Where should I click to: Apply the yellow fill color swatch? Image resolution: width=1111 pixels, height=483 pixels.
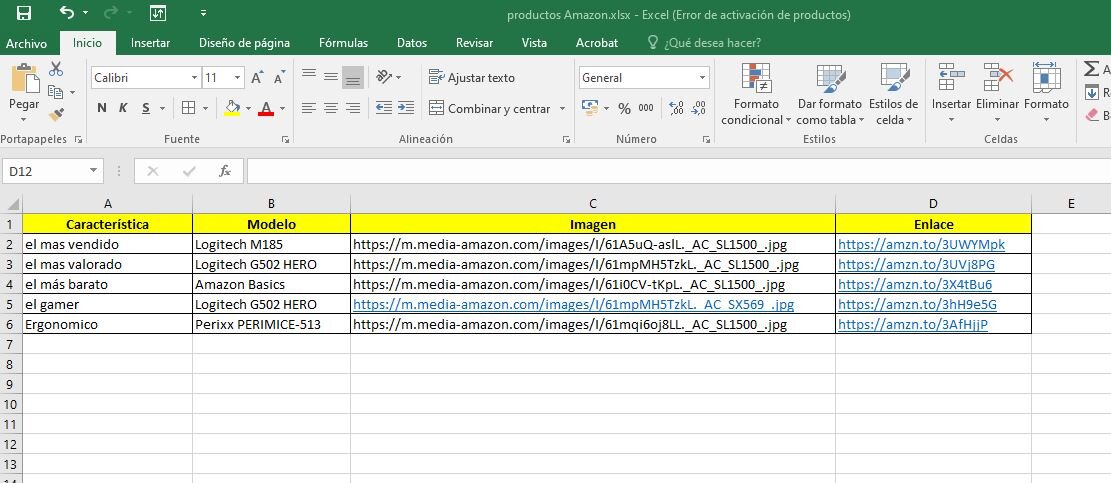[232, 108]
